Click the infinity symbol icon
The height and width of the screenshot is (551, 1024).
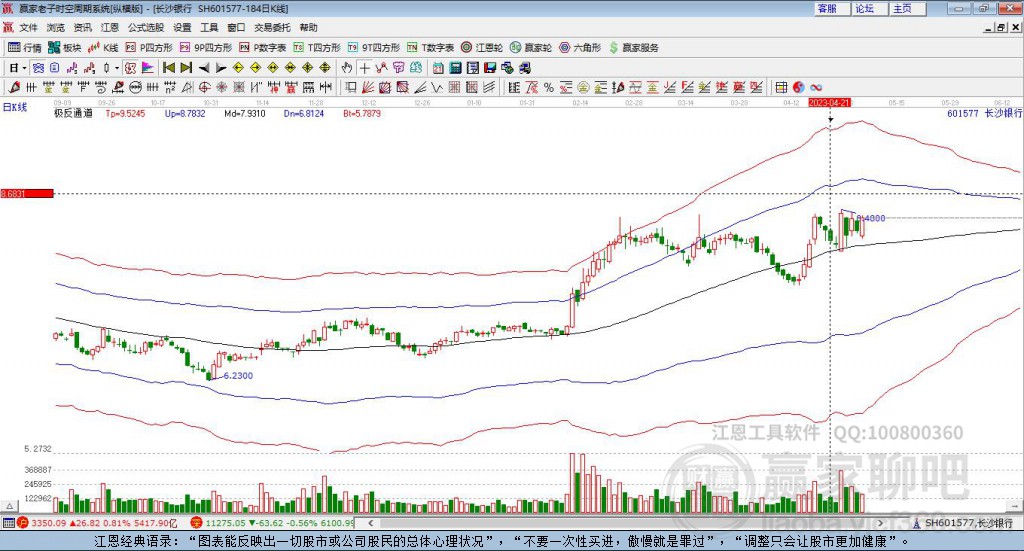[816, 87]
